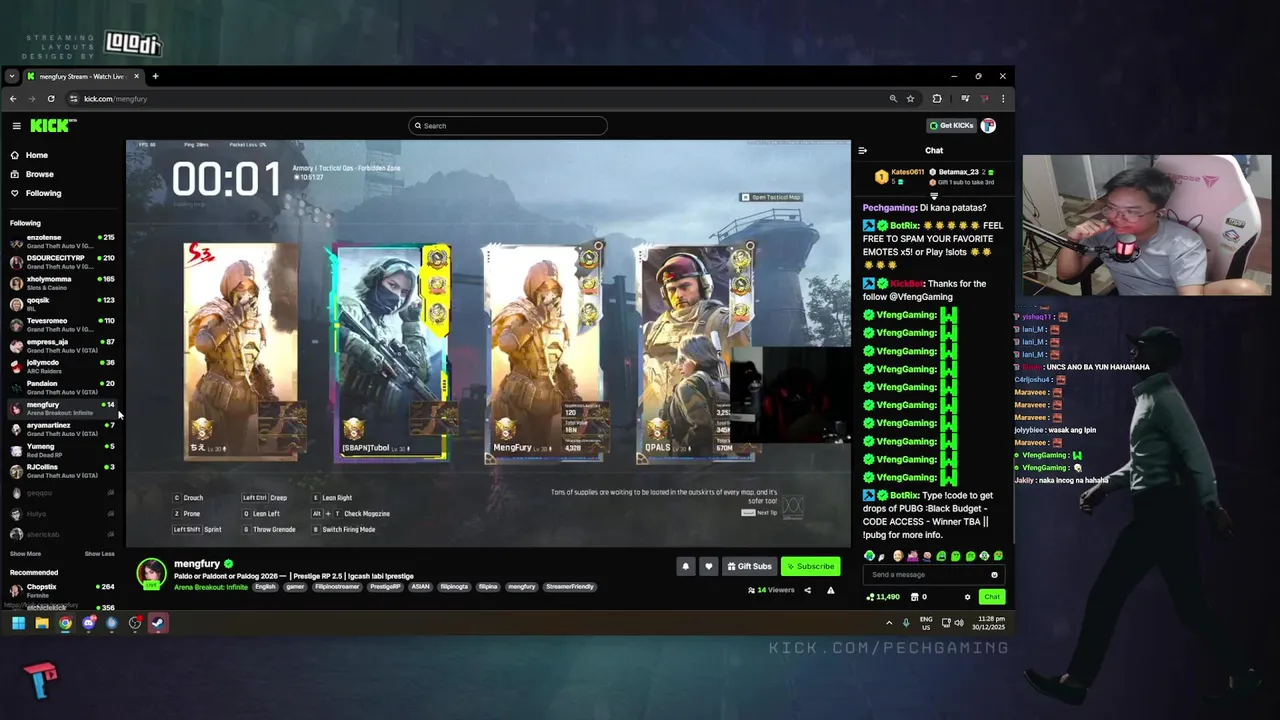Select empress_aja channel in sidebar
The height and width of the screenshot is (720, 1280).
(x=62, y=346)
